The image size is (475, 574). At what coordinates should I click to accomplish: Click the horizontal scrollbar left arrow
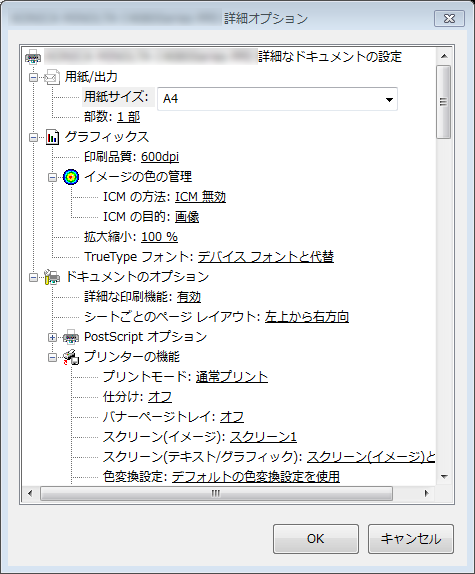30,493
